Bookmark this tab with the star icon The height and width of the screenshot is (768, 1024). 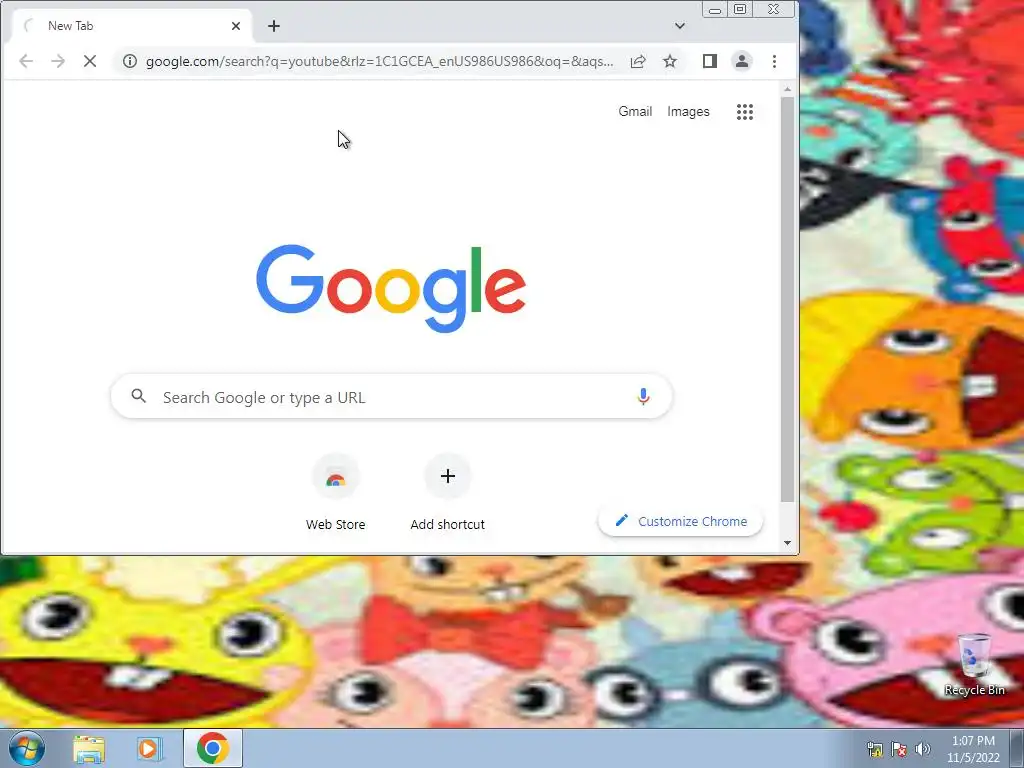point(670,61)
